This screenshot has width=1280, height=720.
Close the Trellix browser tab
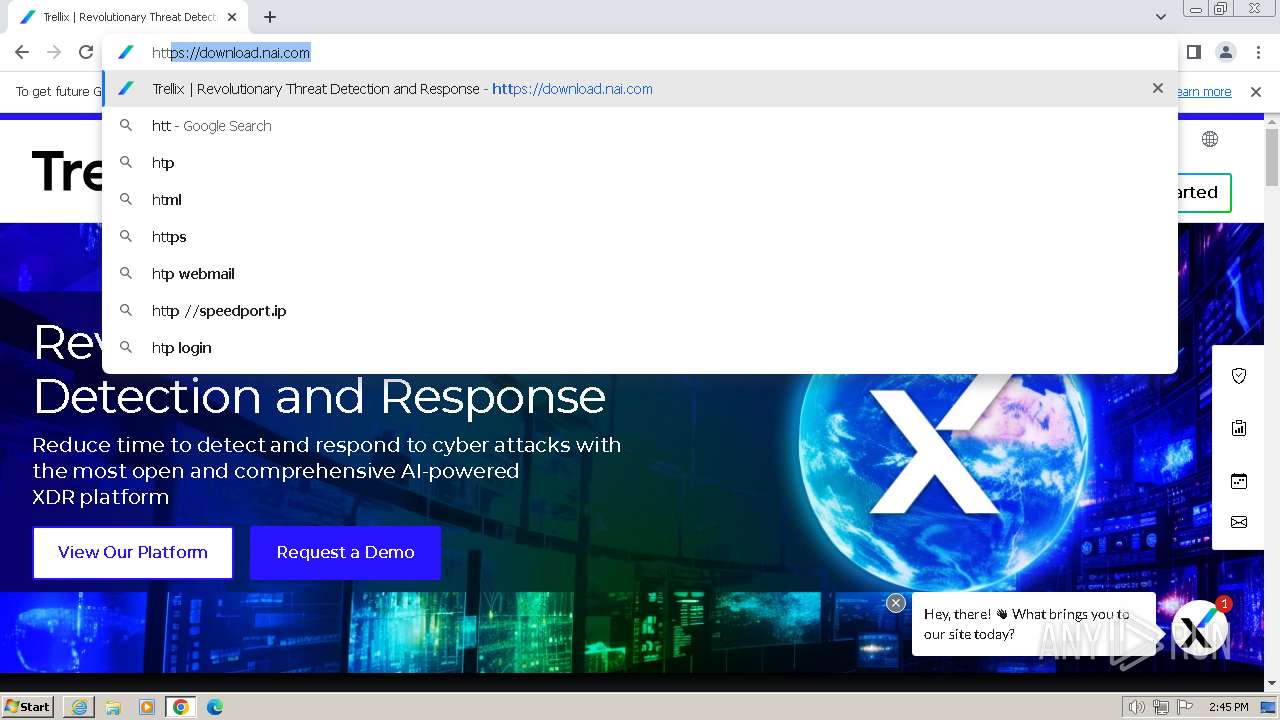[232, 17]
